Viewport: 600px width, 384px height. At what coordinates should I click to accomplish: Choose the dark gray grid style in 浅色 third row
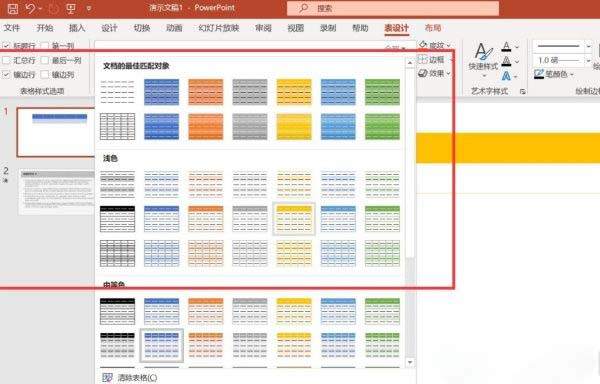coord(117,253)
